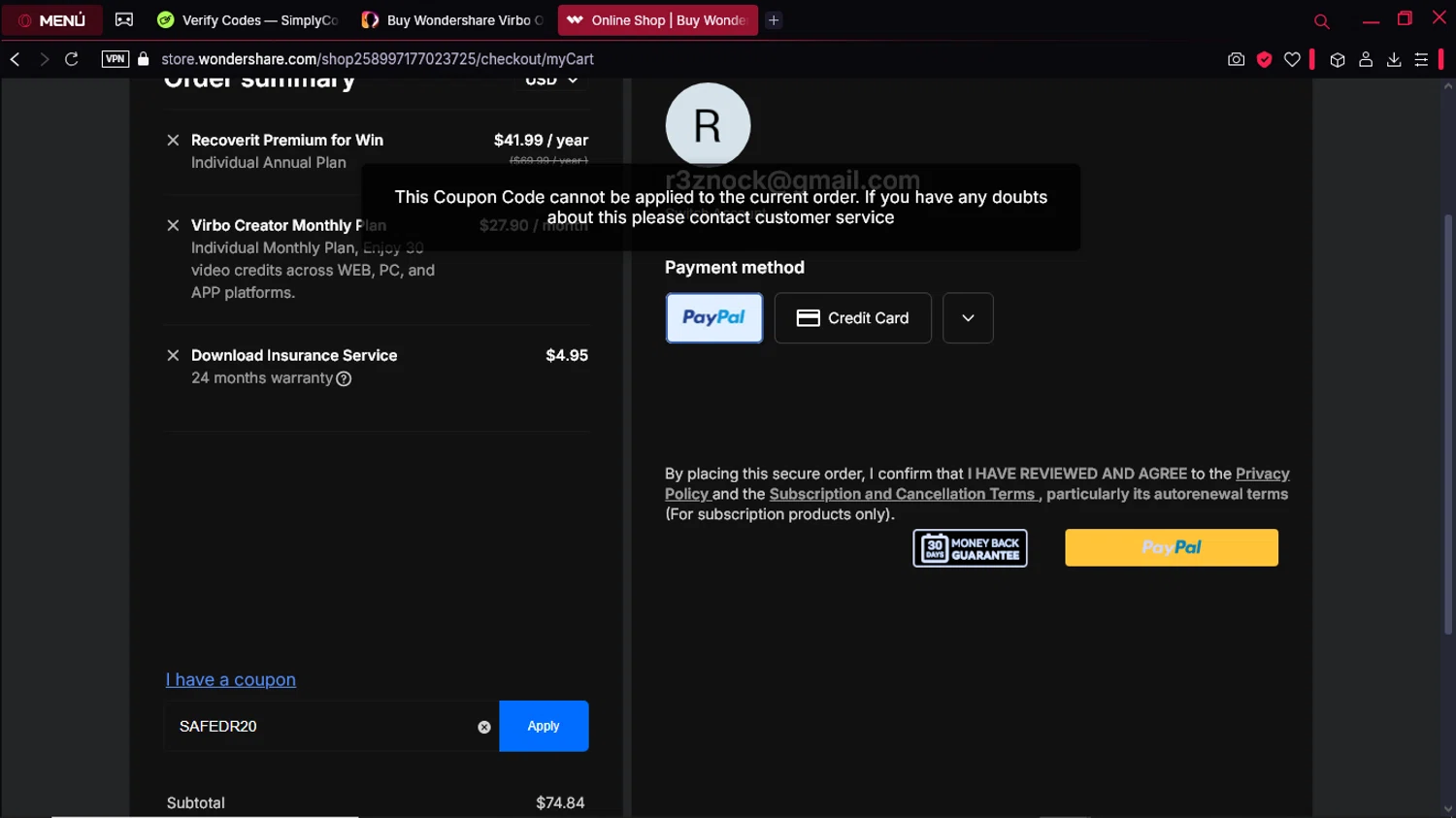Image resolution: width=1456 pixels, height=818 pixels.
Task: Take a snapshot with camera icon
Action: click(x=1236, y=59)
